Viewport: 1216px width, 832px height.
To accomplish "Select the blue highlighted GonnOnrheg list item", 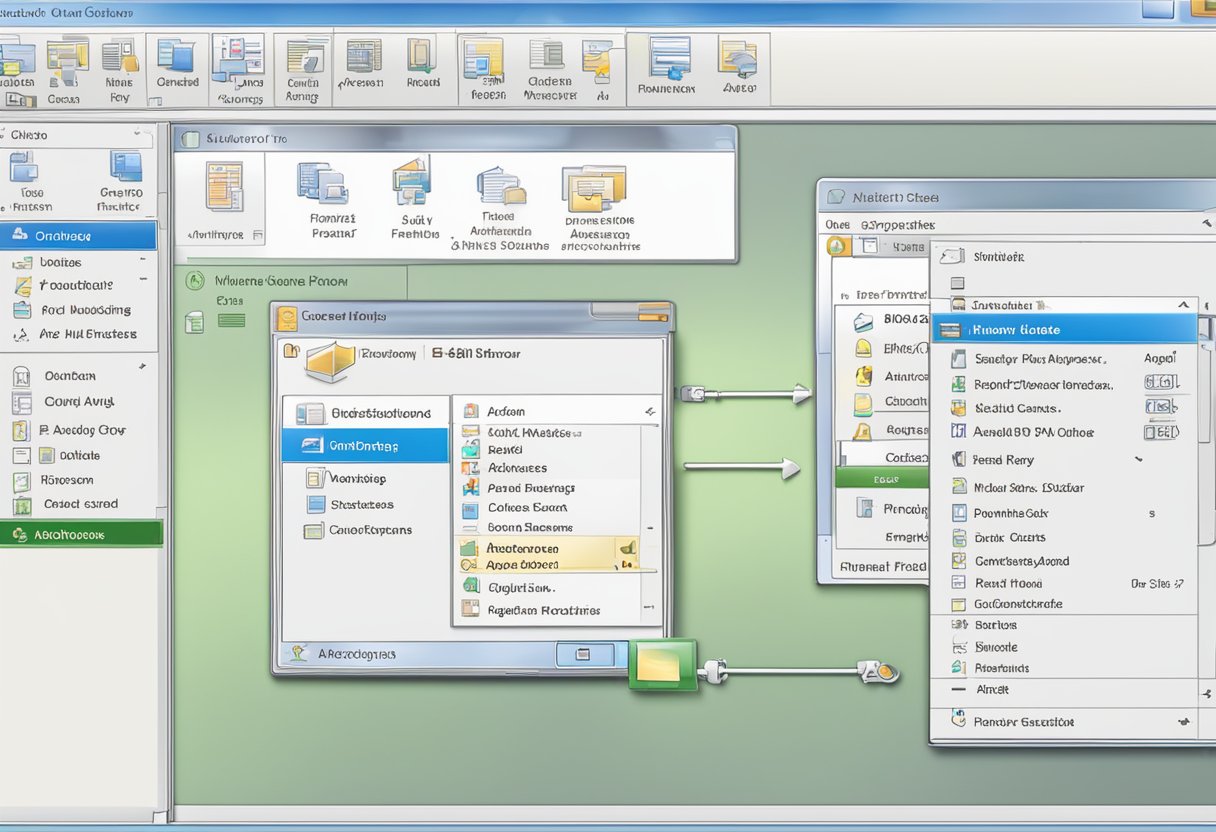I will point(365,446).
